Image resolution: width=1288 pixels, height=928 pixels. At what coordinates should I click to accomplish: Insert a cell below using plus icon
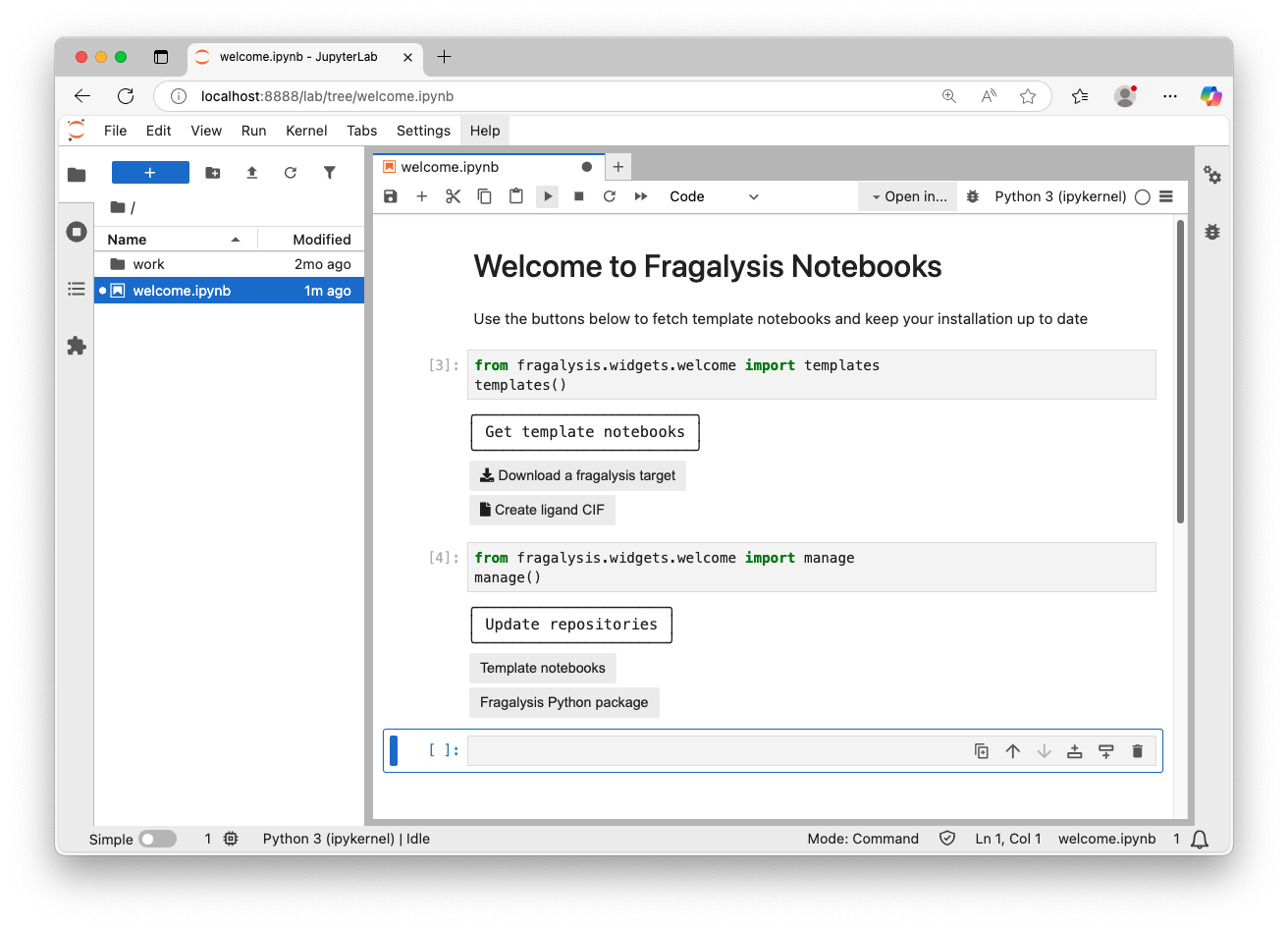(x=422, y=196)
